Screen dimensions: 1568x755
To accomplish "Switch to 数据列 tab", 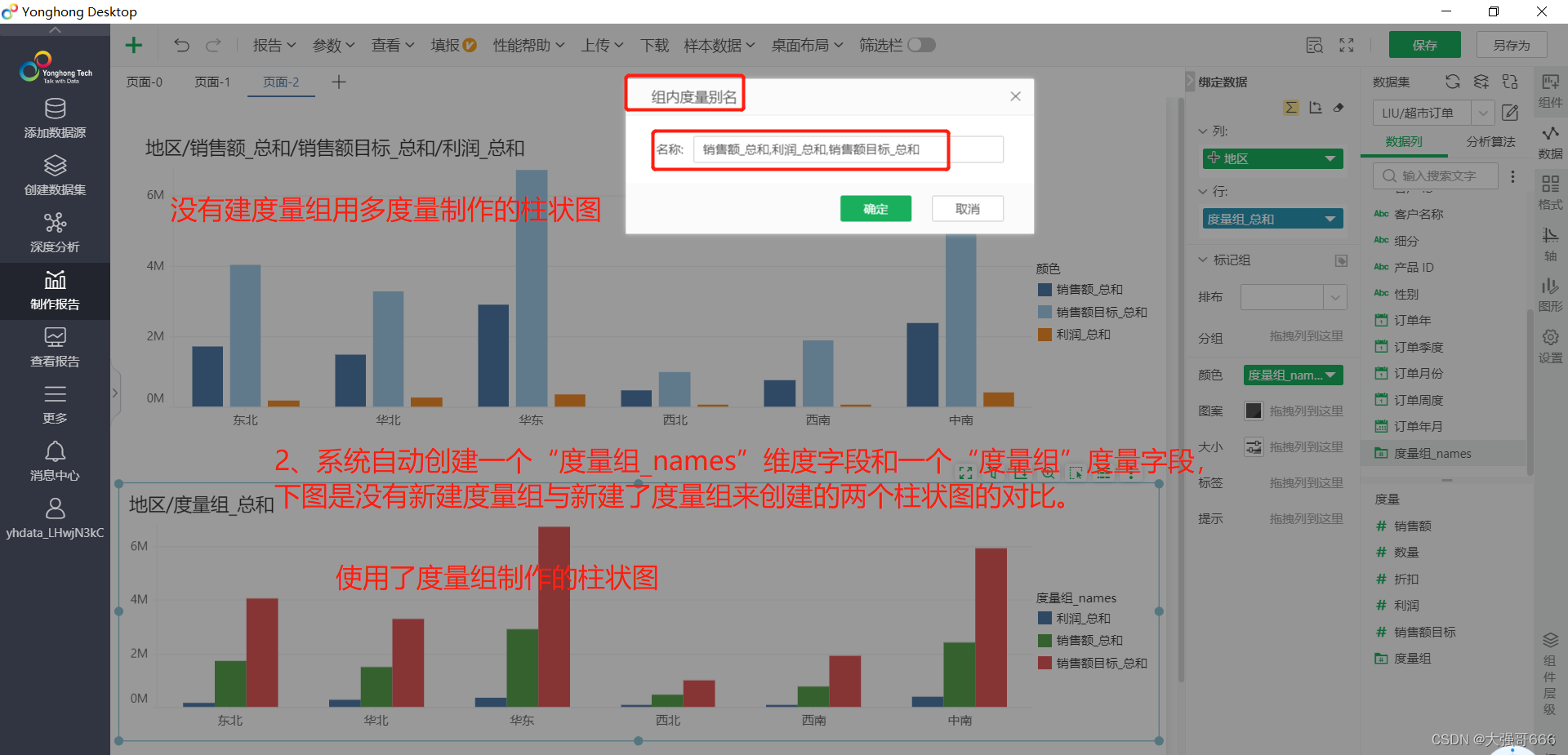I will click(x=1404, y=141).
